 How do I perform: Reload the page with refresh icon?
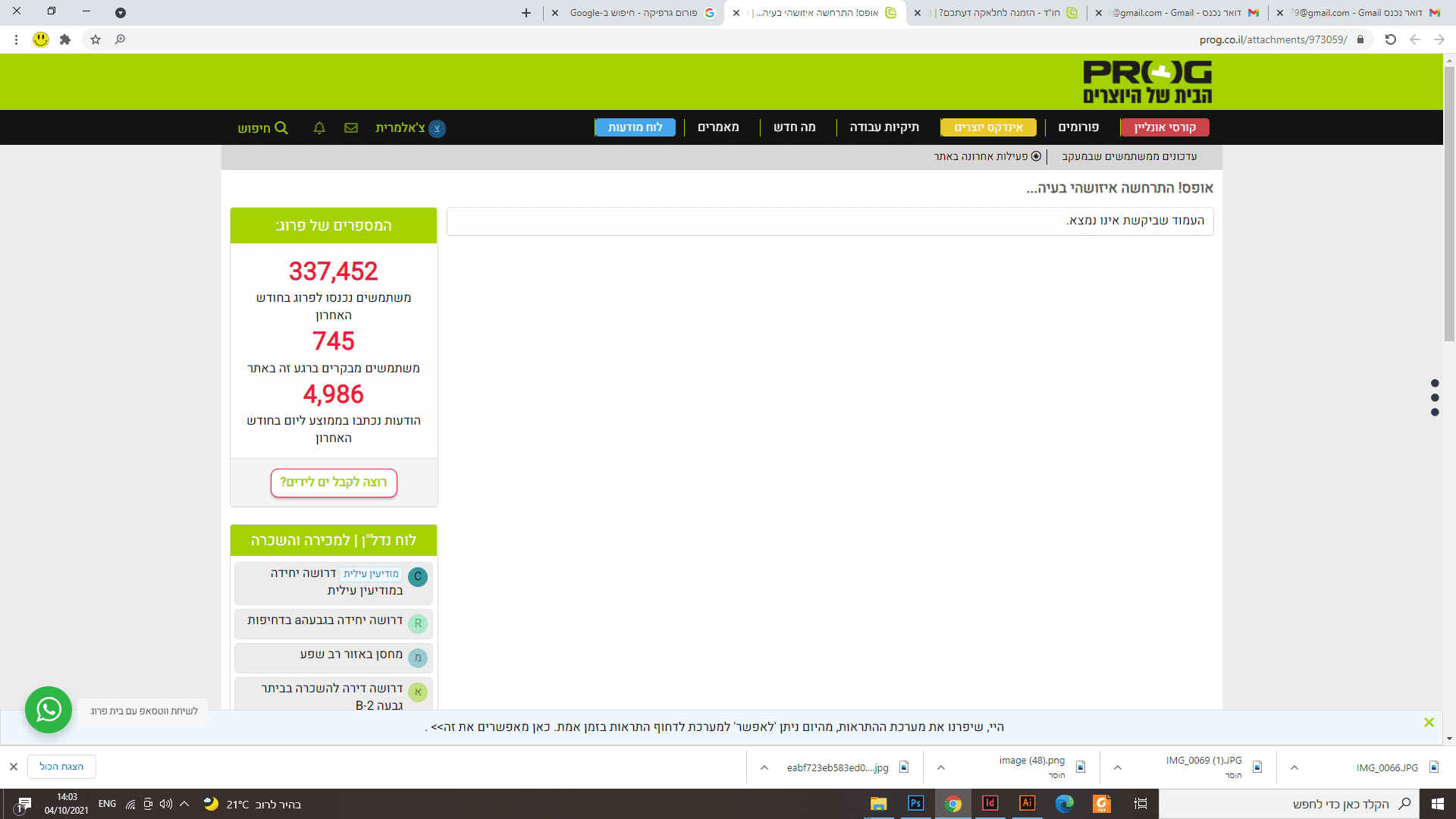1390,39
